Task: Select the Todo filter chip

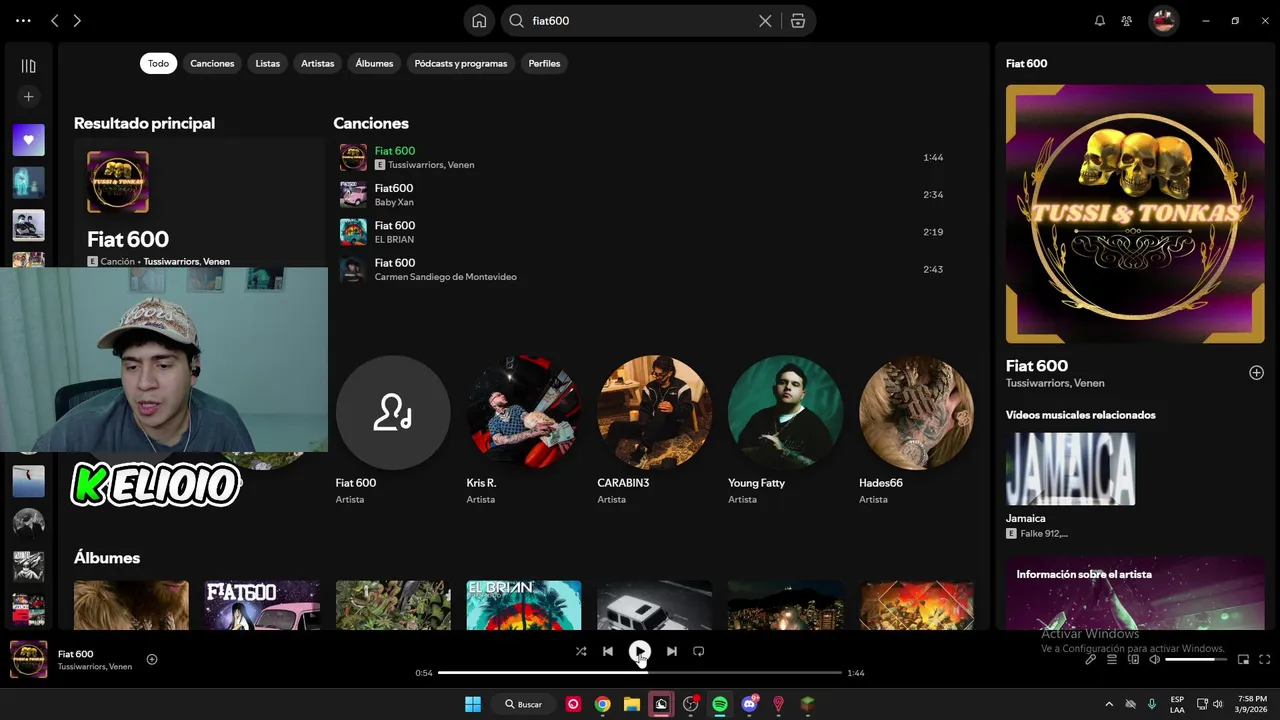Action: (x=159, y=63)
